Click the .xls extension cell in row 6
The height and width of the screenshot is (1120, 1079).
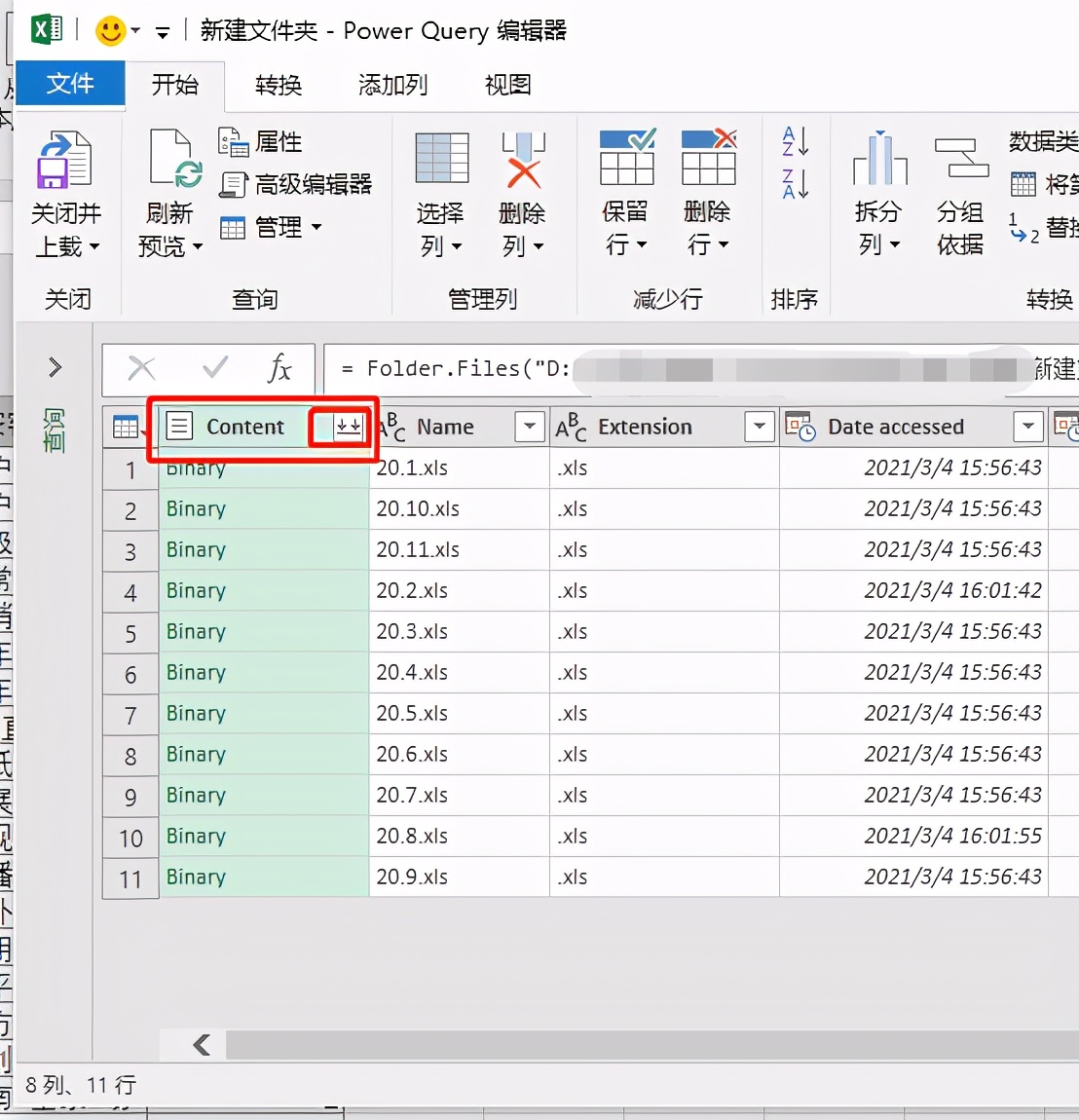[x=664, y=673]
